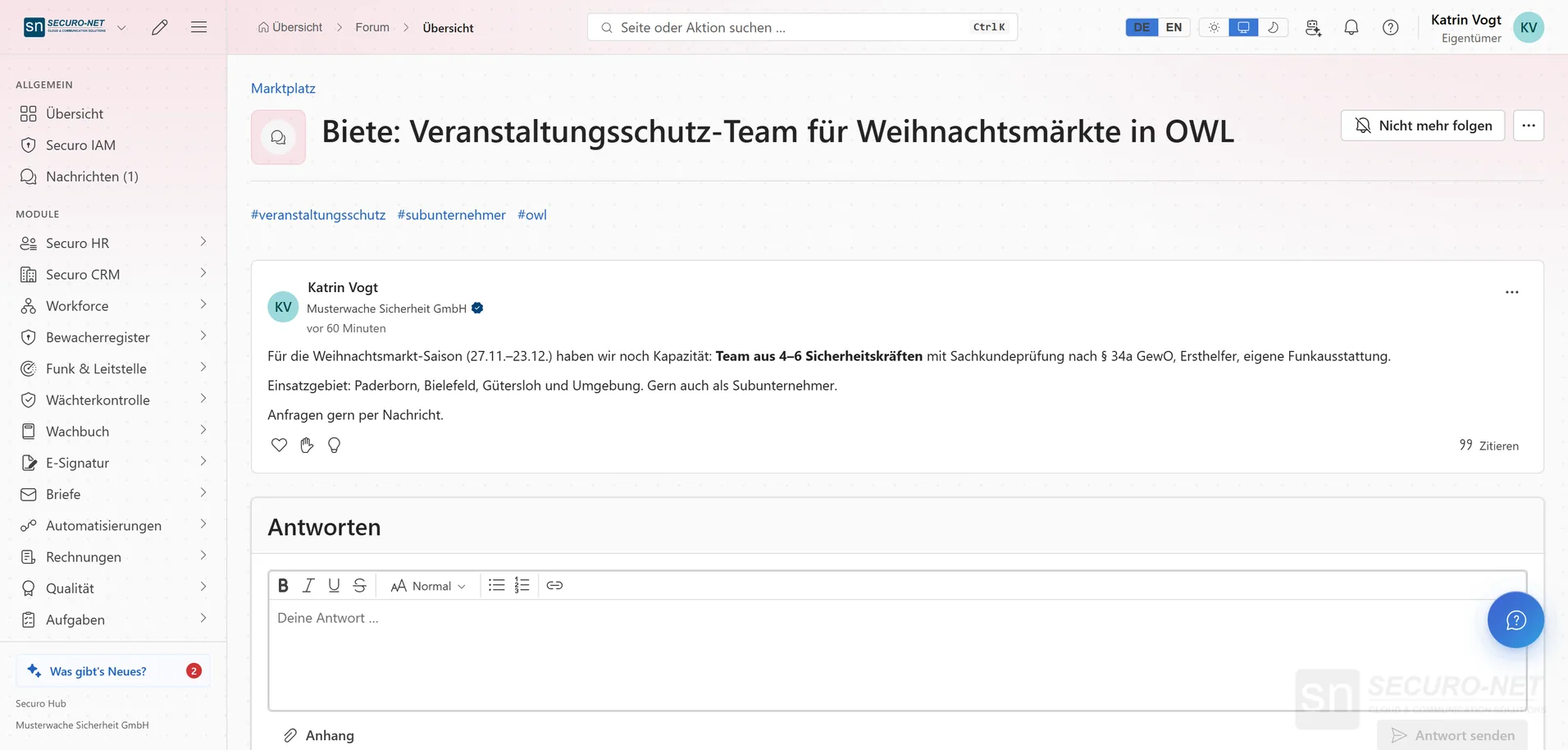The height and width of the screenshot is (750, 1568).
Task: Open the notifications bell
Action: 1351,27
